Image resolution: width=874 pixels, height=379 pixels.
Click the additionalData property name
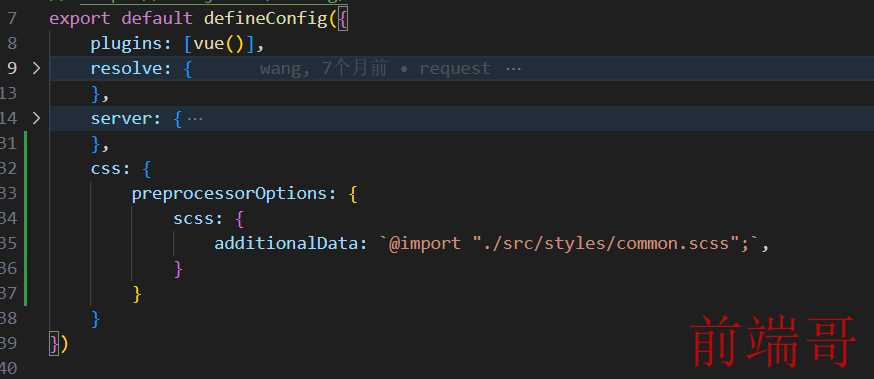click(286, 244)
